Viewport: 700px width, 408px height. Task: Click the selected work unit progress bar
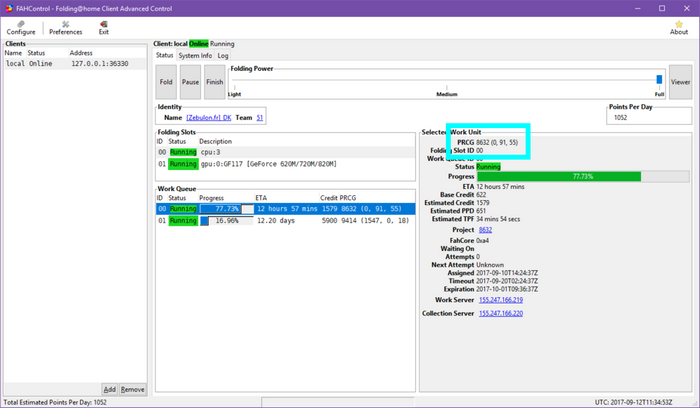coord(583,177)
